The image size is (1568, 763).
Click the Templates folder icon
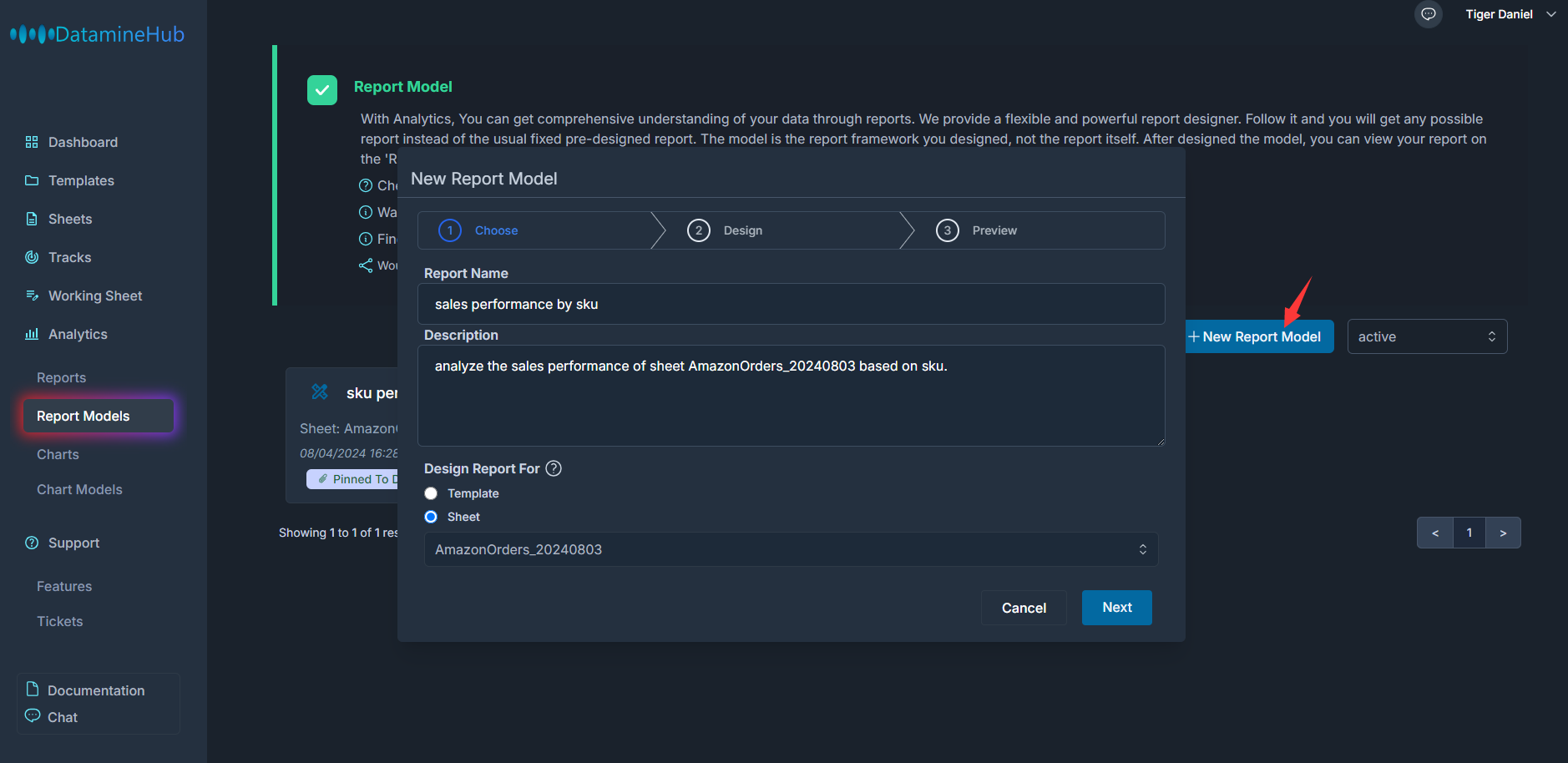click(x=32, y=180)
